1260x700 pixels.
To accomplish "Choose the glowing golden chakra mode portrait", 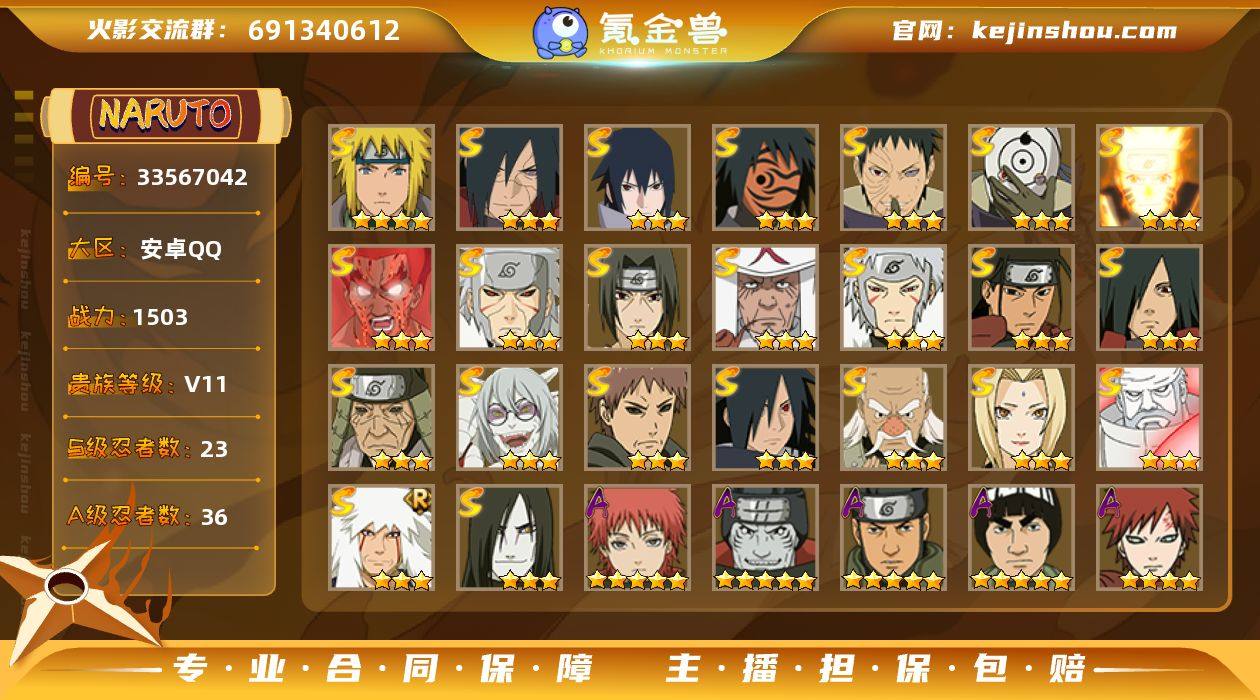I will point(1149,177).
